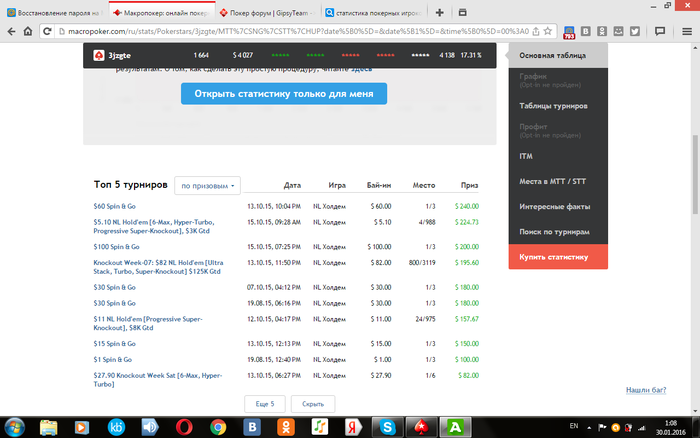700x438 pixels.
Task: Open the chat bubble extension icon
Action: [660, 31]
